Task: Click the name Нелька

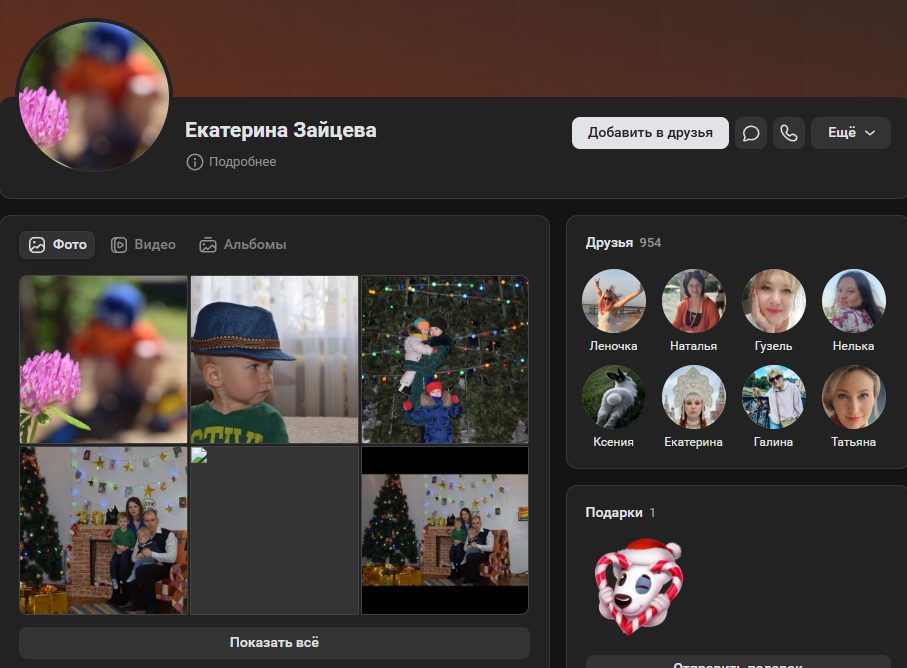Action: click(x=853, y=346)
